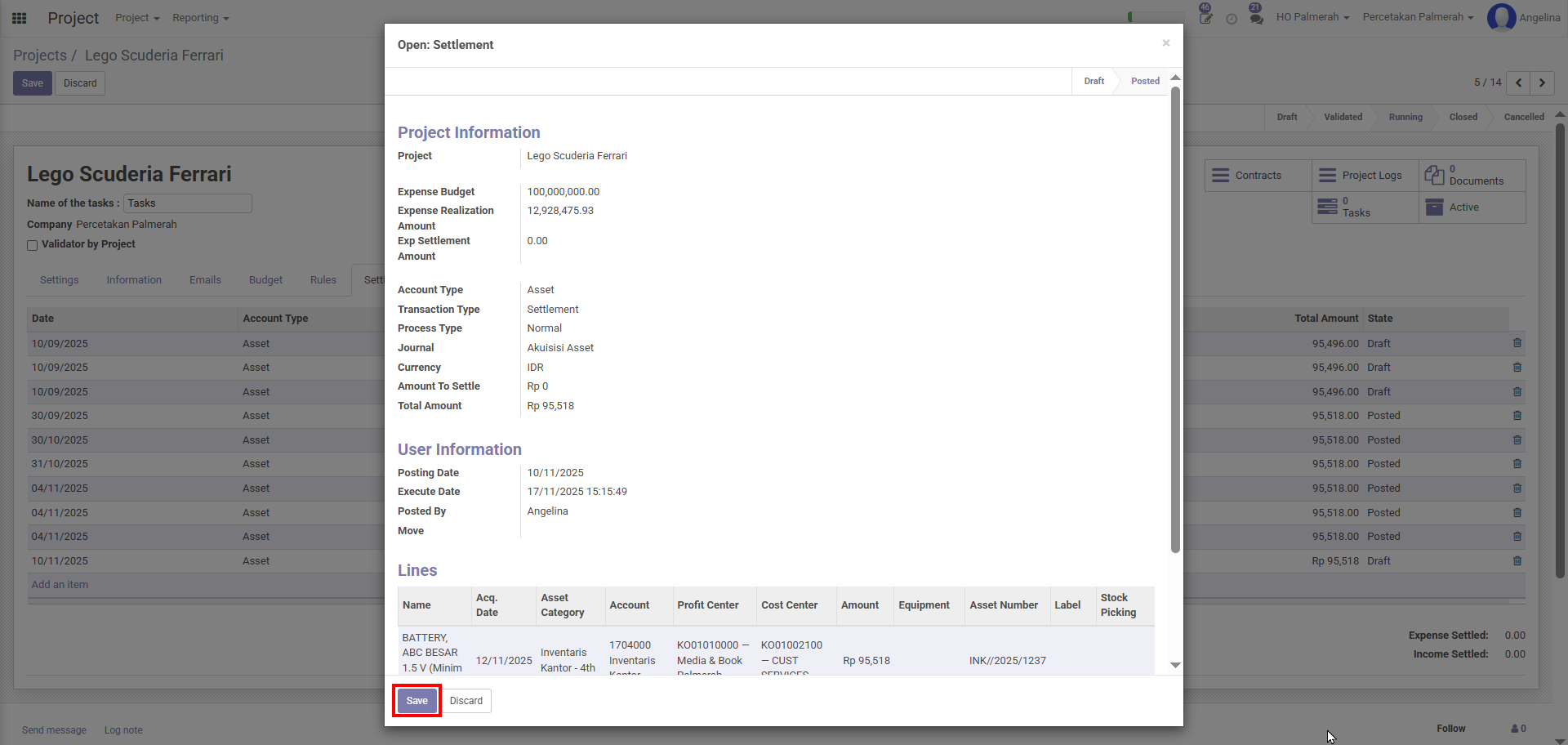Expand the Project dropdown menu
1568x745 pixels.
click(x=136, y=18)
